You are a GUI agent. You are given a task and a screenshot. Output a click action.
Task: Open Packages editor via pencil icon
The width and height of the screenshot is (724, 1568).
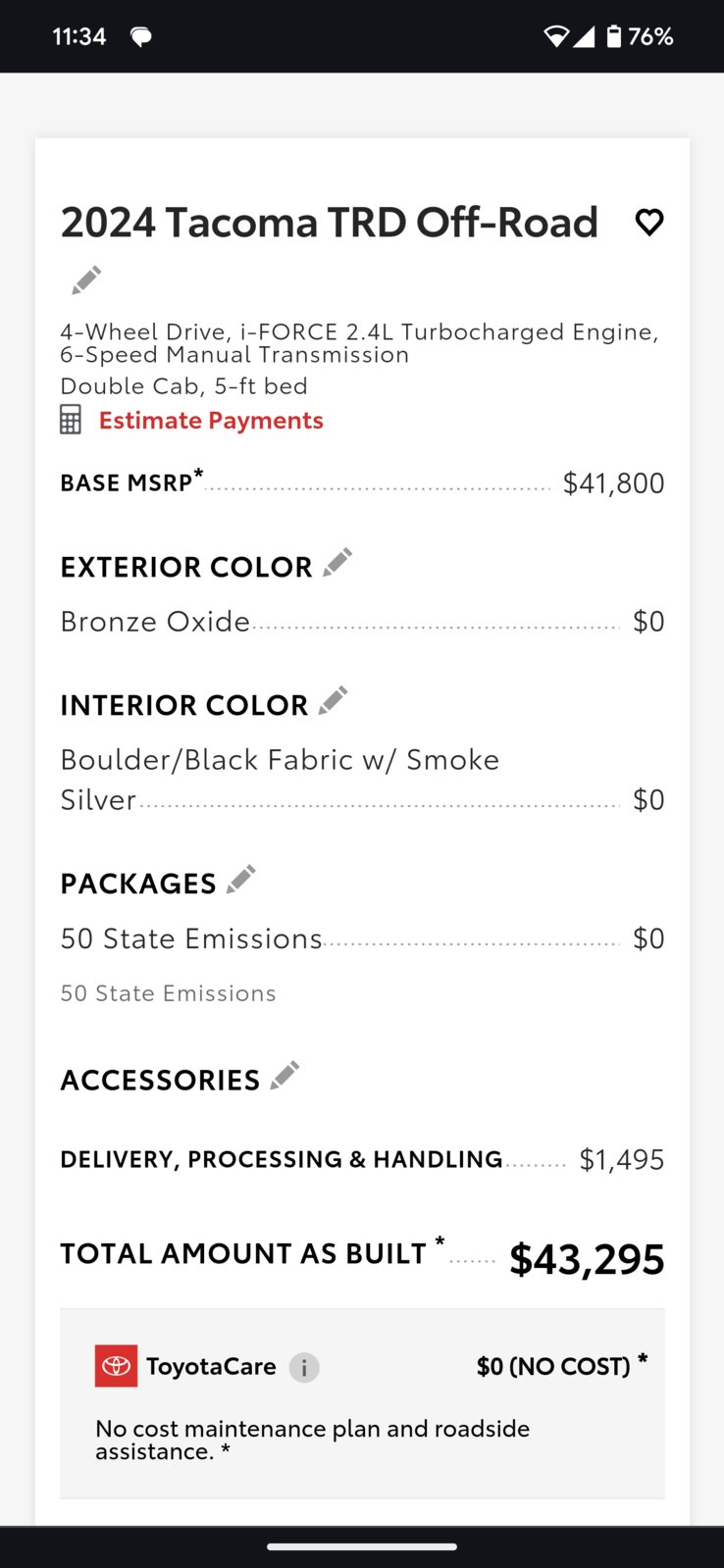[x=241, y=879]
